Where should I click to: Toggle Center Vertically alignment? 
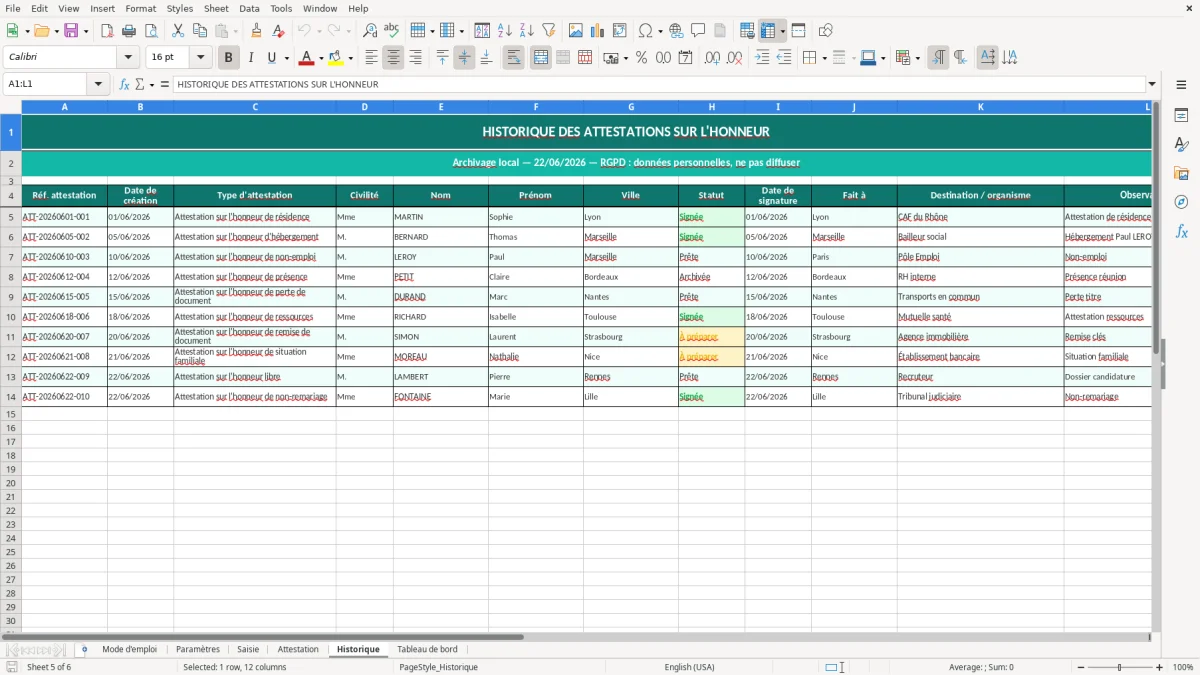464,58
